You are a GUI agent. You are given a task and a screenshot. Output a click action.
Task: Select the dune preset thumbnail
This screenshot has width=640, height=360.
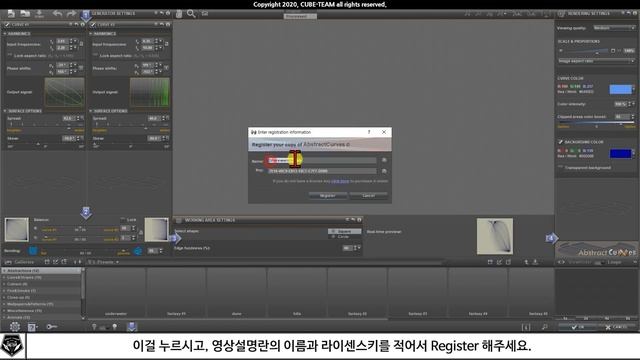pyautogui.click(x=237, y=292)
